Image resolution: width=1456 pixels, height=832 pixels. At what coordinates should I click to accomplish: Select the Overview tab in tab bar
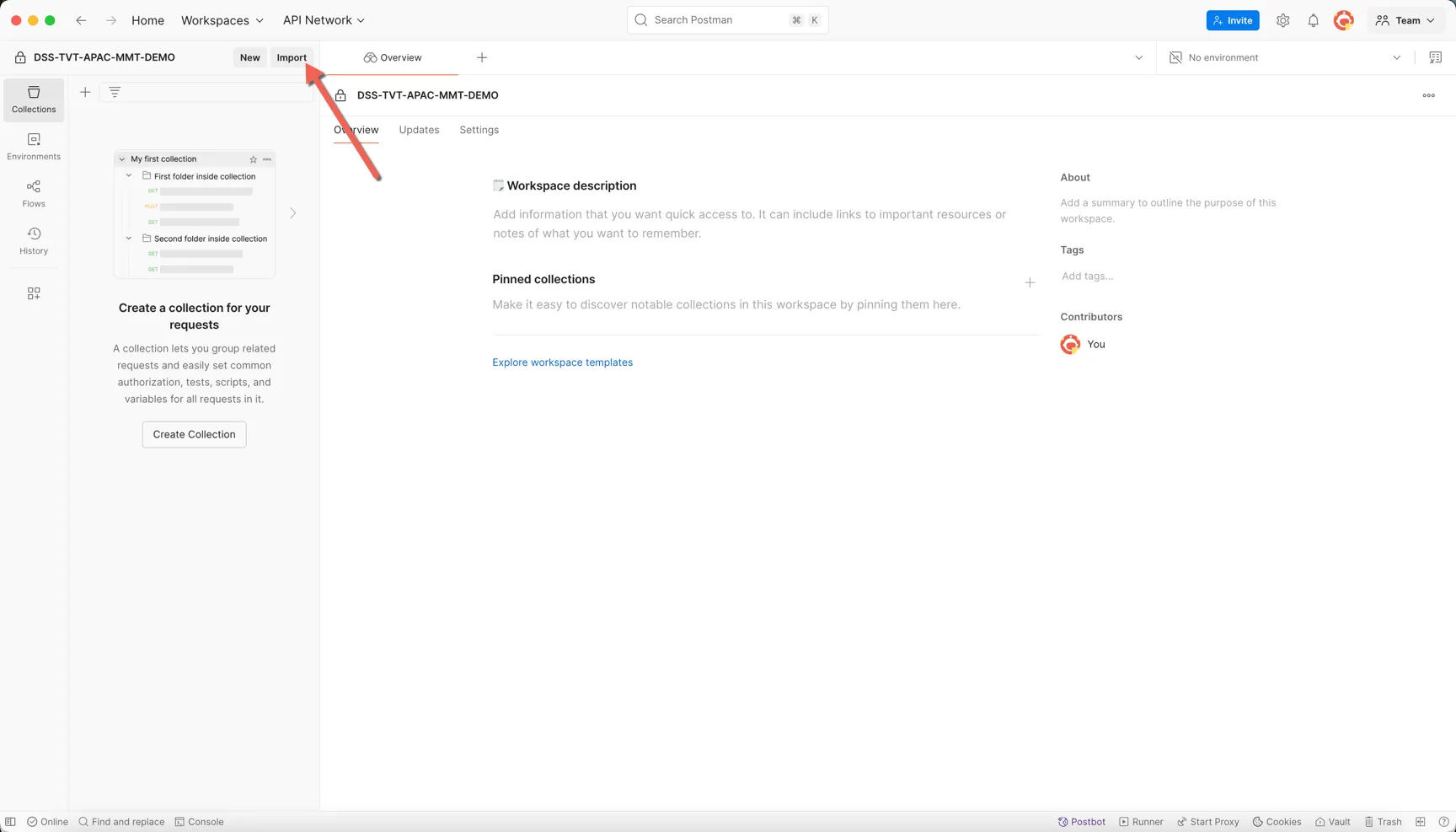coord(393,57)
